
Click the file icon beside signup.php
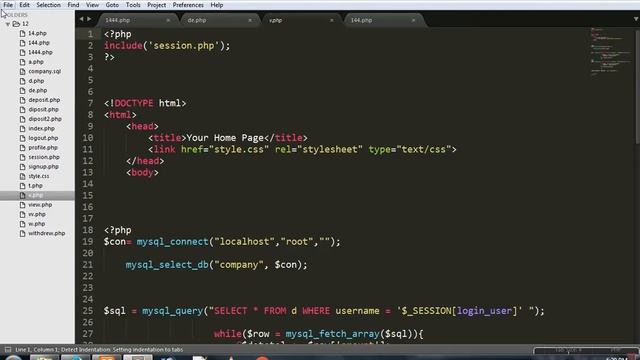click(22, 167)
